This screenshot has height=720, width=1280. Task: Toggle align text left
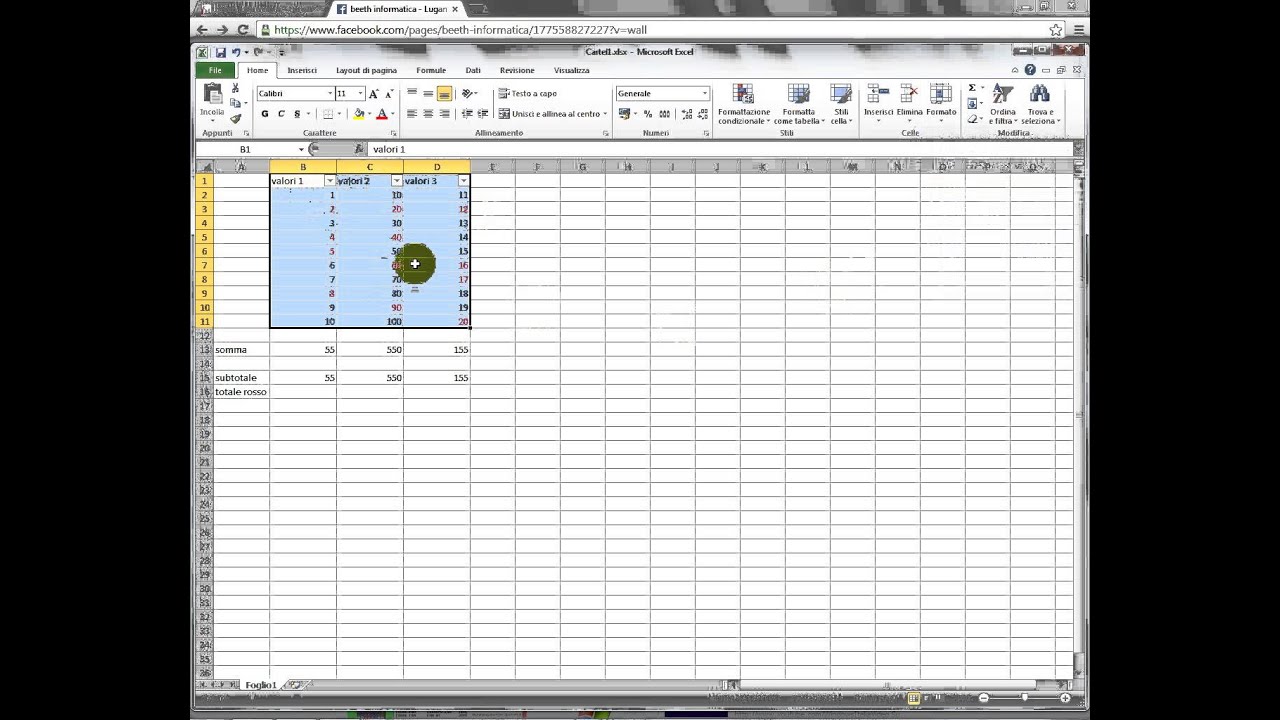(412, 114)
